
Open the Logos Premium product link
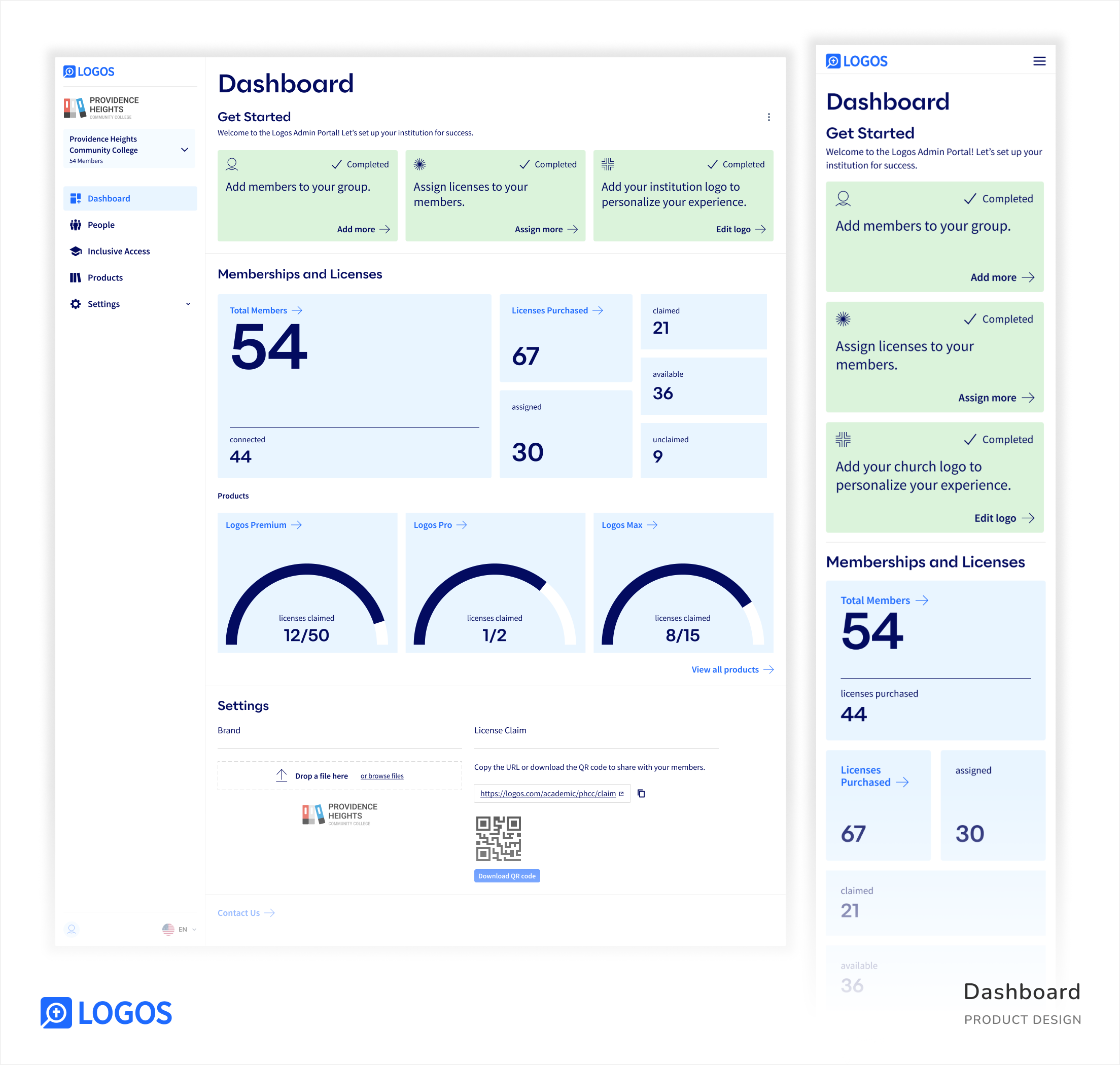coord(263,525)
